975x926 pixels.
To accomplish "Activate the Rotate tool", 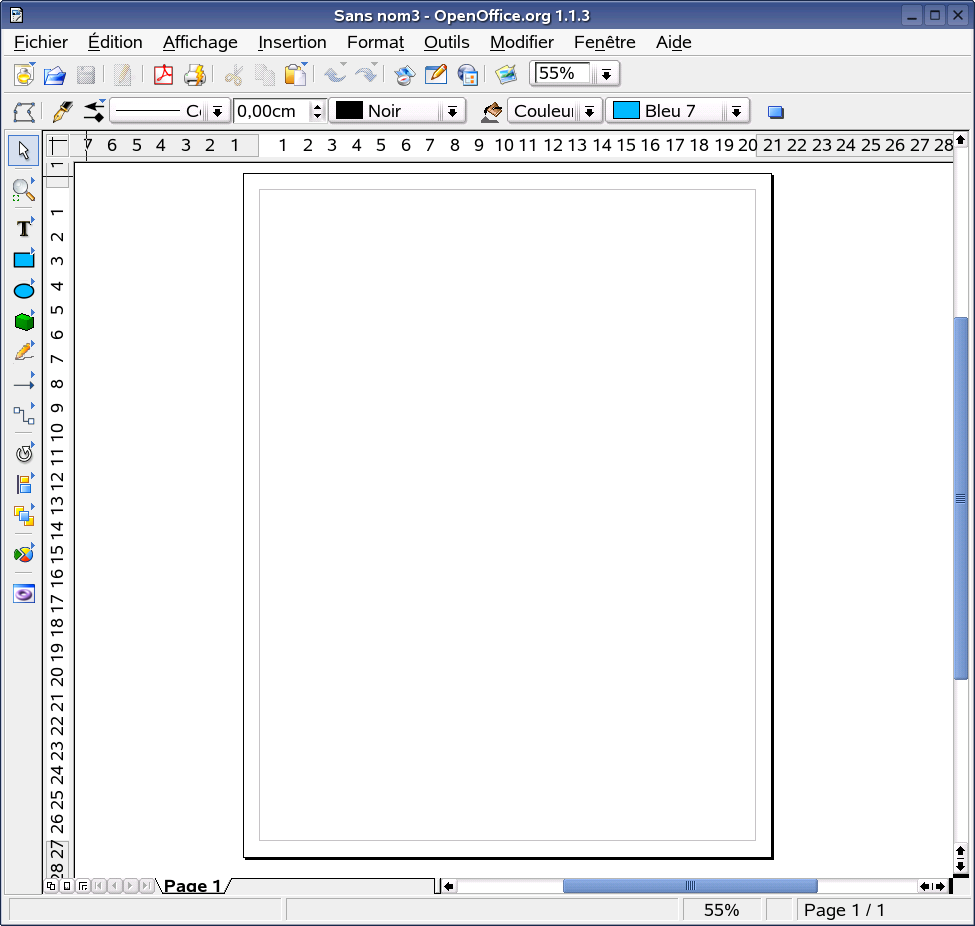I will pyautogui.click(x=22, y=452).
